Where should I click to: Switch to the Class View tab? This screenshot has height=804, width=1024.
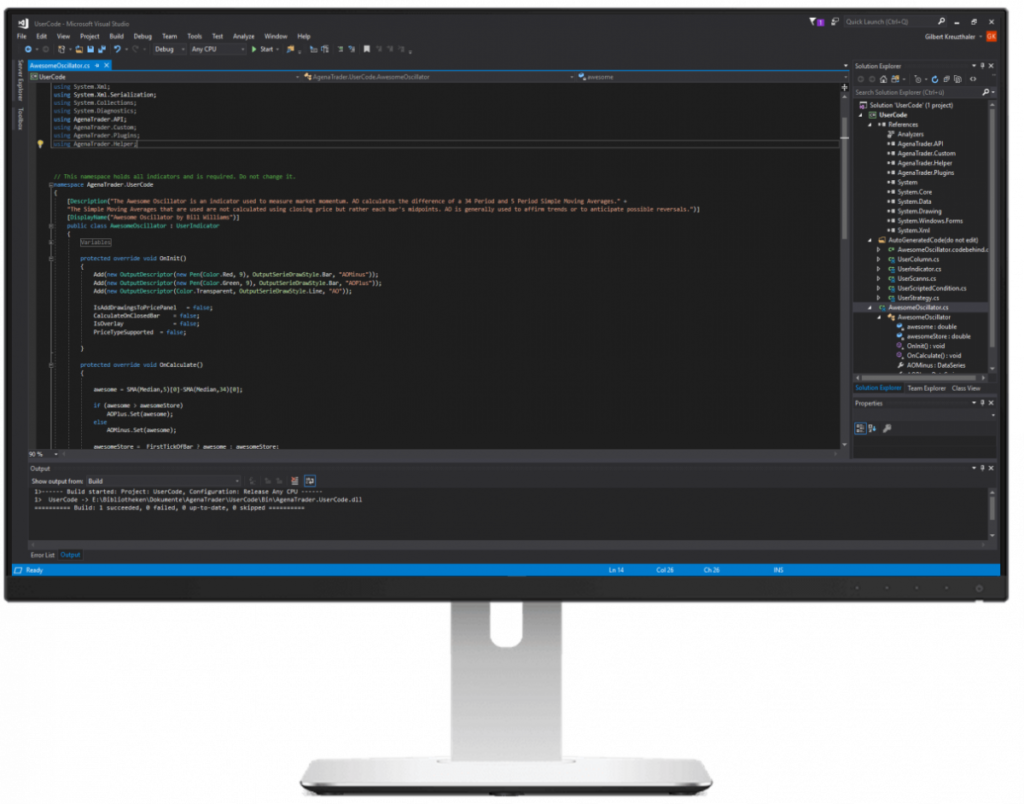[966, 389]
